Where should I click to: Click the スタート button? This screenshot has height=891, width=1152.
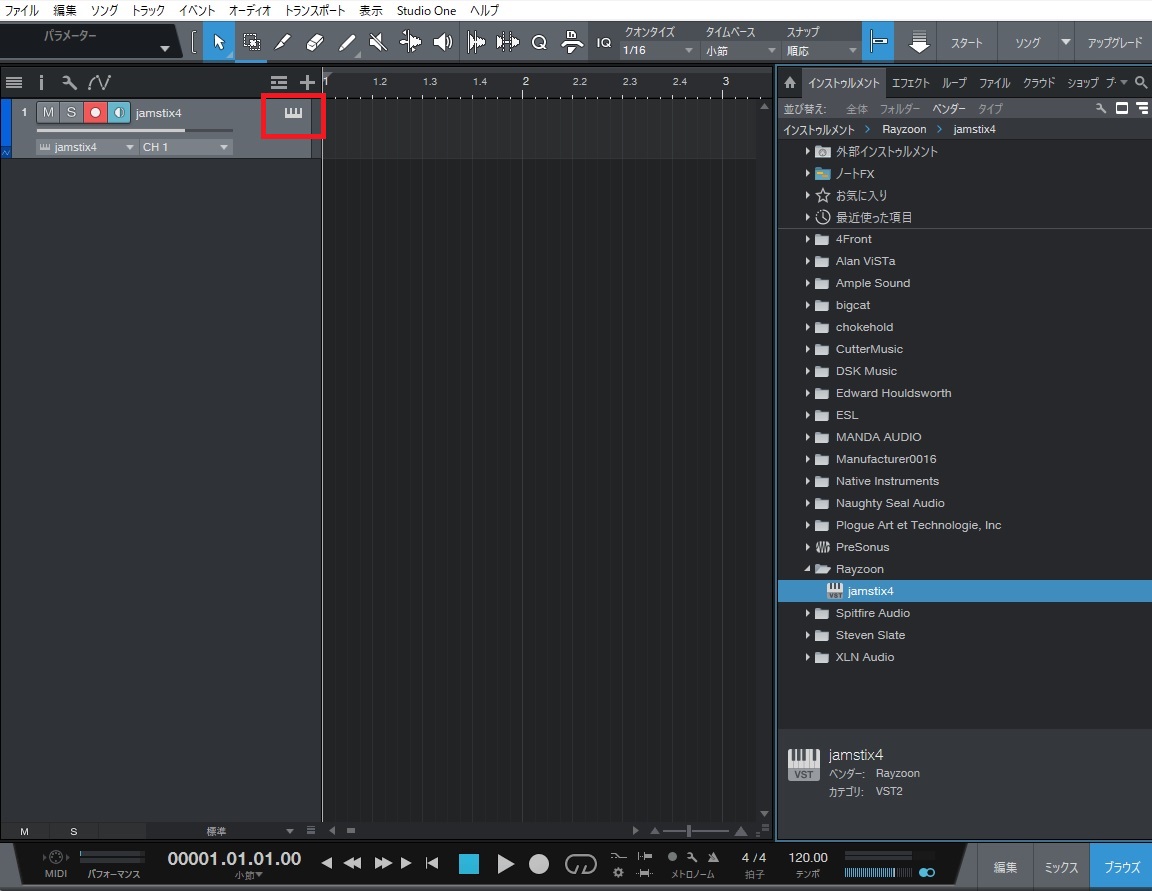point(966,43)
